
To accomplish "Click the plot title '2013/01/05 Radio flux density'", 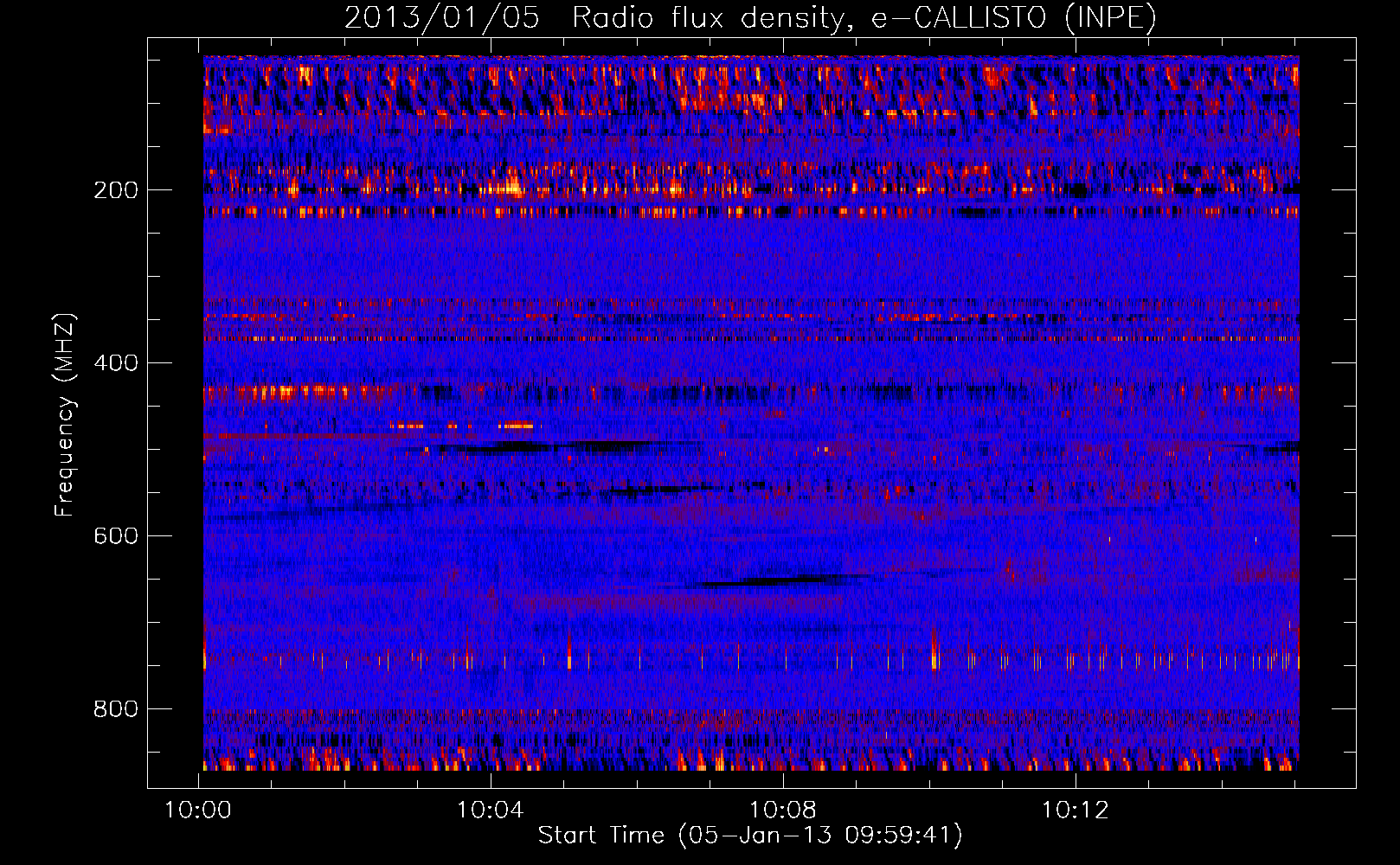I will click(750, 17).
